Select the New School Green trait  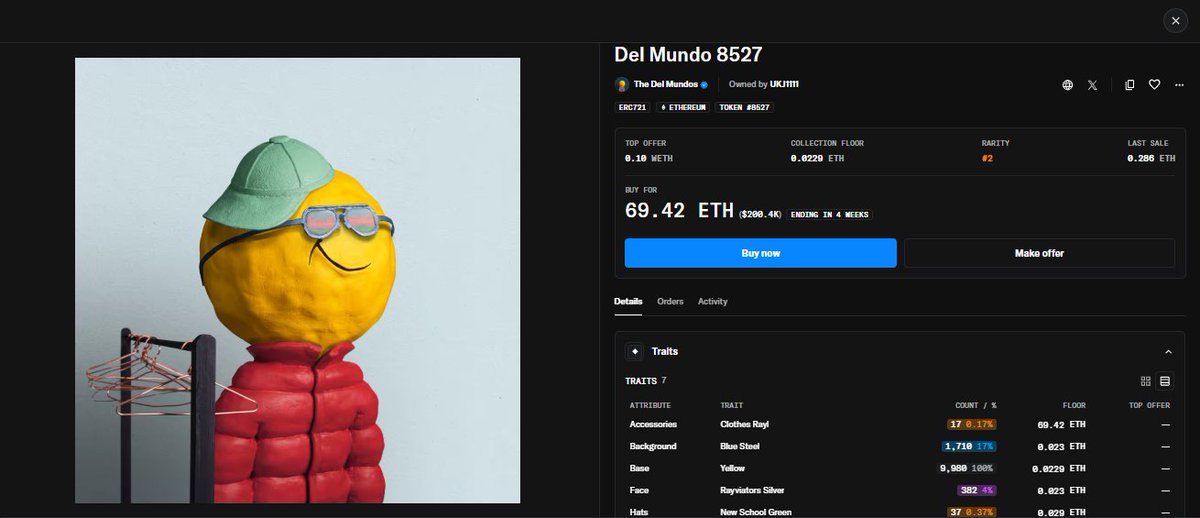click(x=755, y=512)
